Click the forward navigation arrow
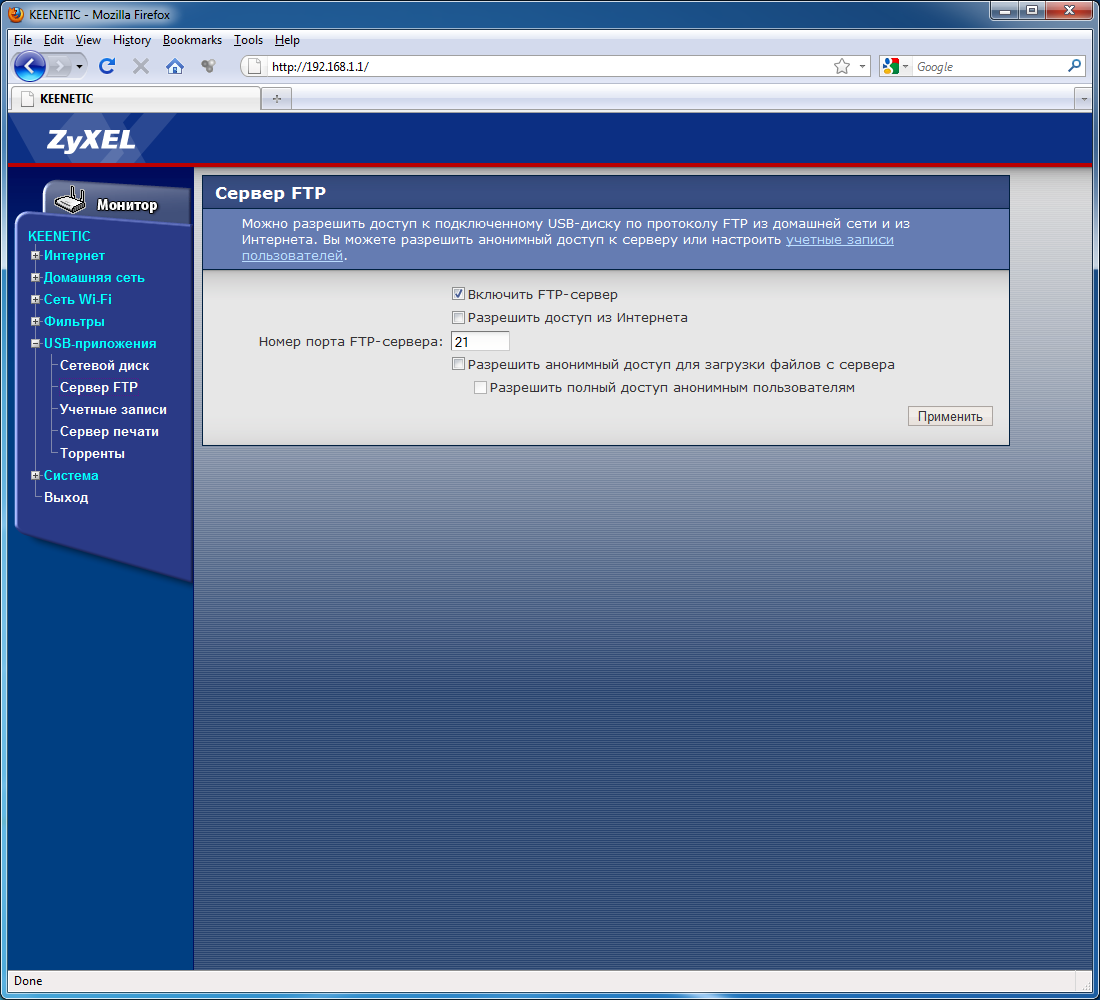 (x=61, y=67)
